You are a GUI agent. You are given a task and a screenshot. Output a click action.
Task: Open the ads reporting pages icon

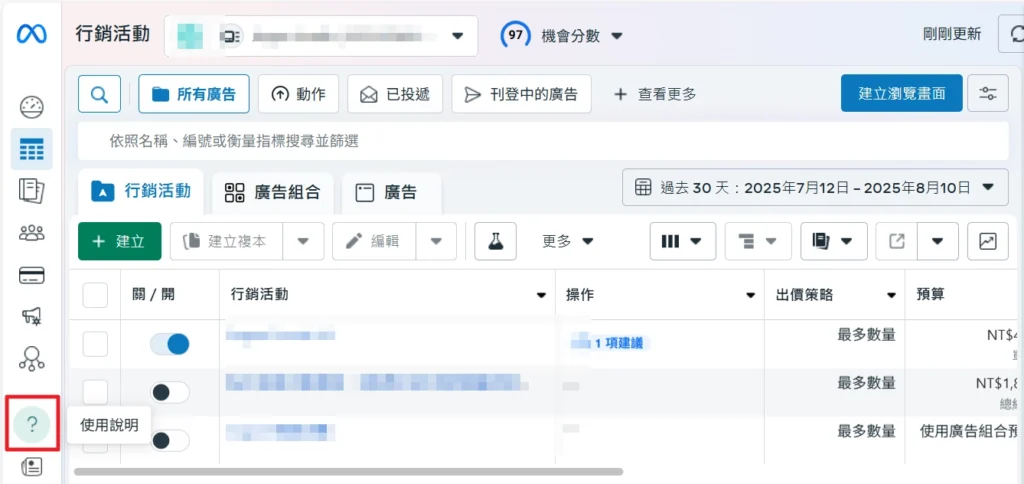pyautogui.click(x=31, y=191)
